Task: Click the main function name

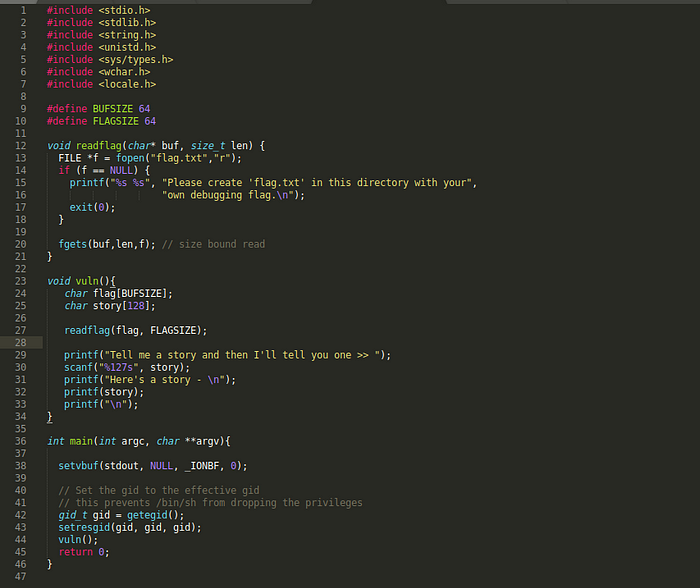Action: pos(81,441)
